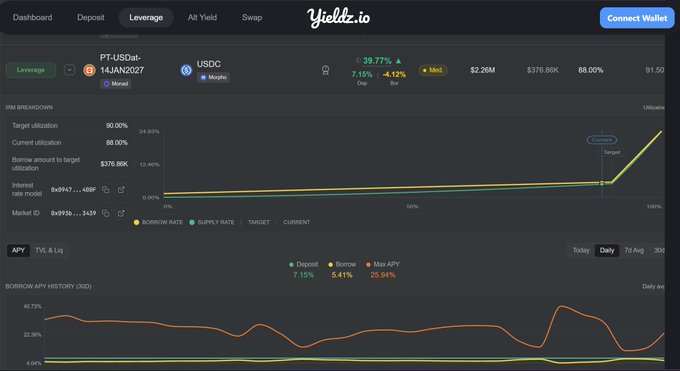Click the info icon beside 39.77%
Viewport: 680px width, 371px height.
(x=358, y=60)
